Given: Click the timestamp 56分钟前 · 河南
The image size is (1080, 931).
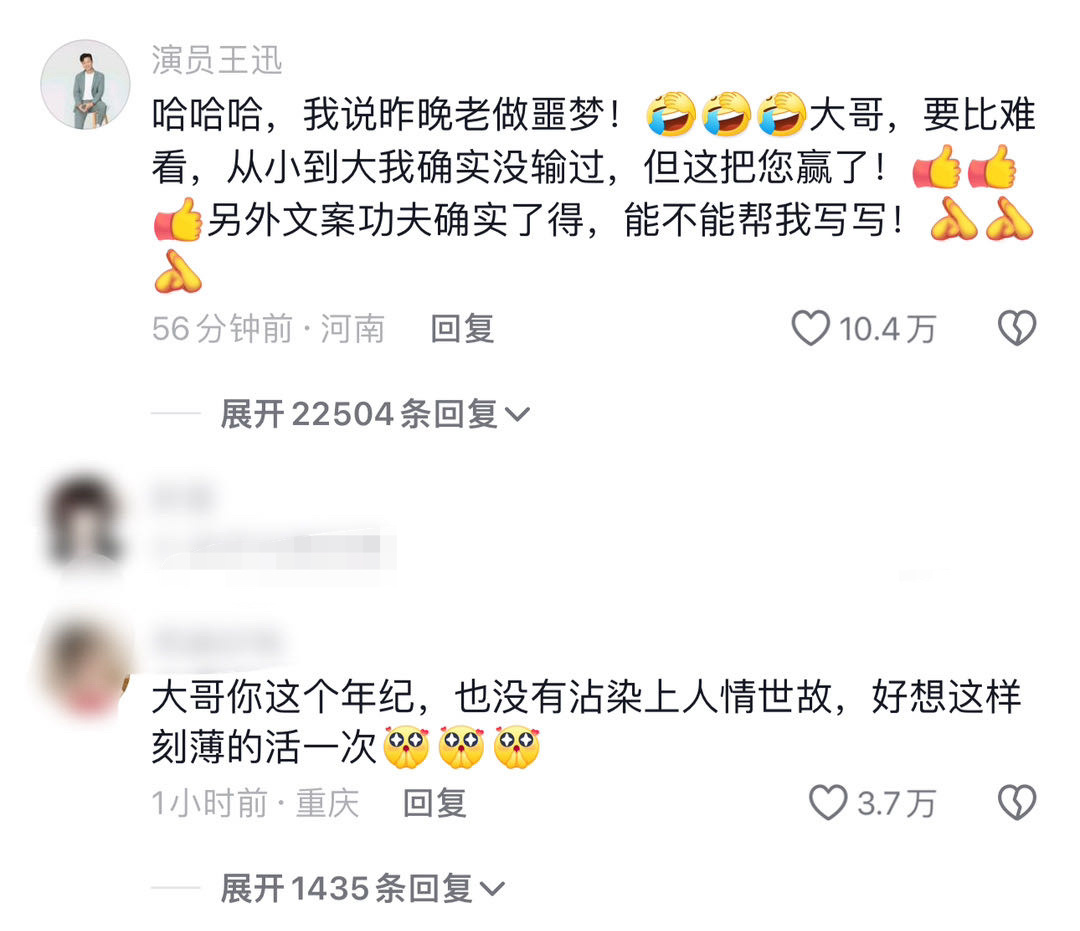Looking at the screenshot, I should point(268,328).
